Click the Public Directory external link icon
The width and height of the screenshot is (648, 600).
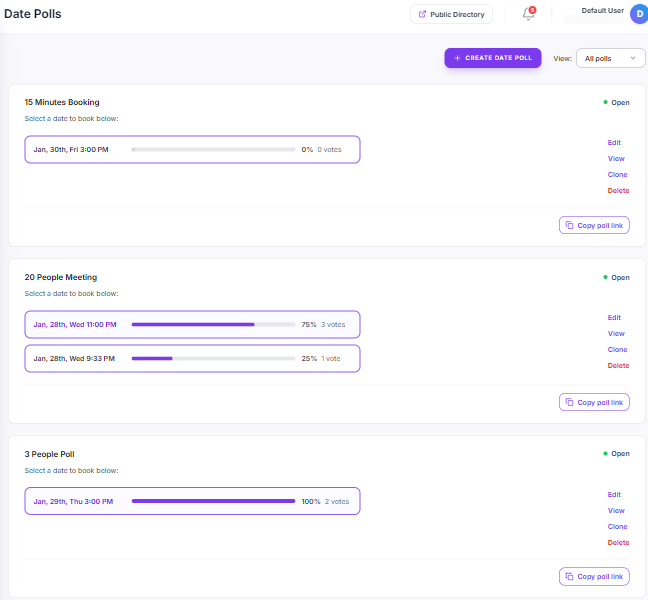(422, 14)
